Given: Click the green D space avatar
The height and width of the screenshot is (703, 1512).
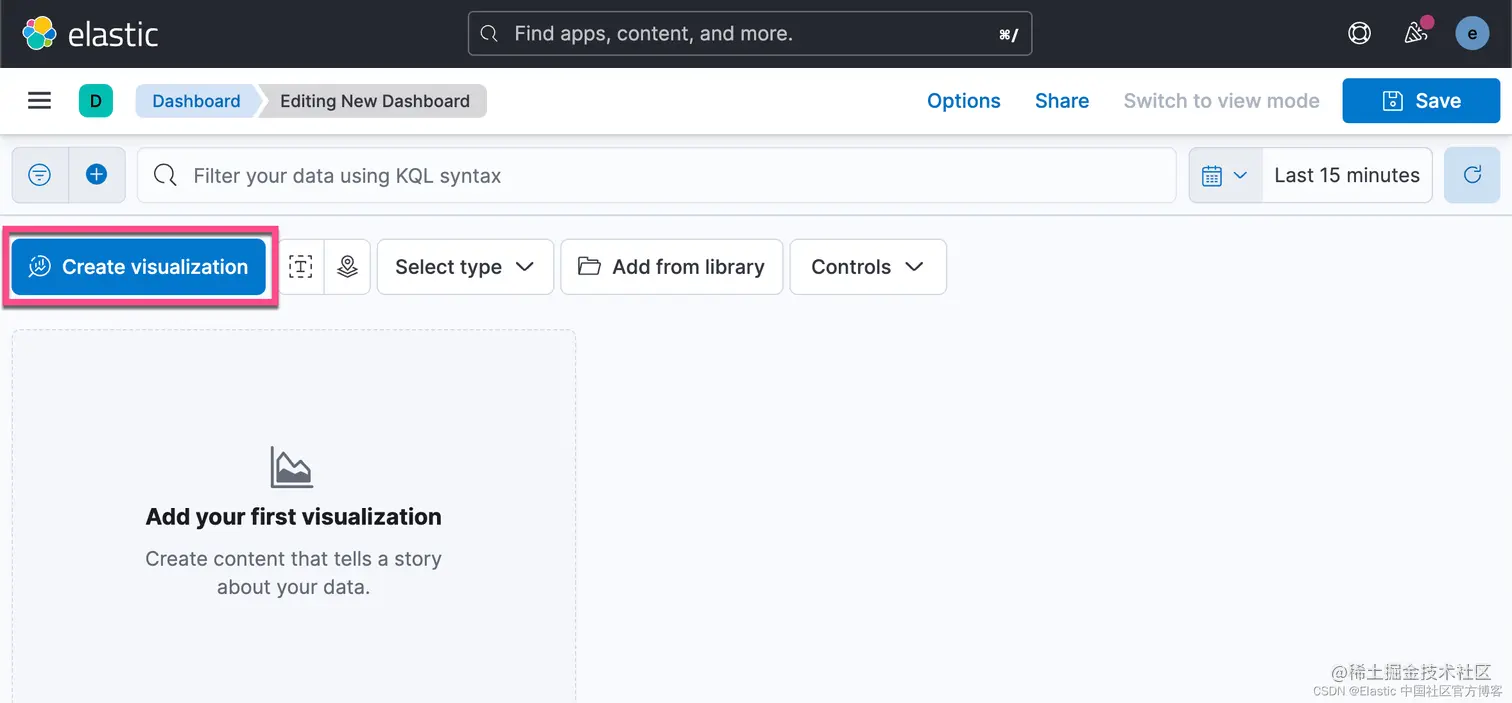Looking at the screenshot, I should [96, 101].
